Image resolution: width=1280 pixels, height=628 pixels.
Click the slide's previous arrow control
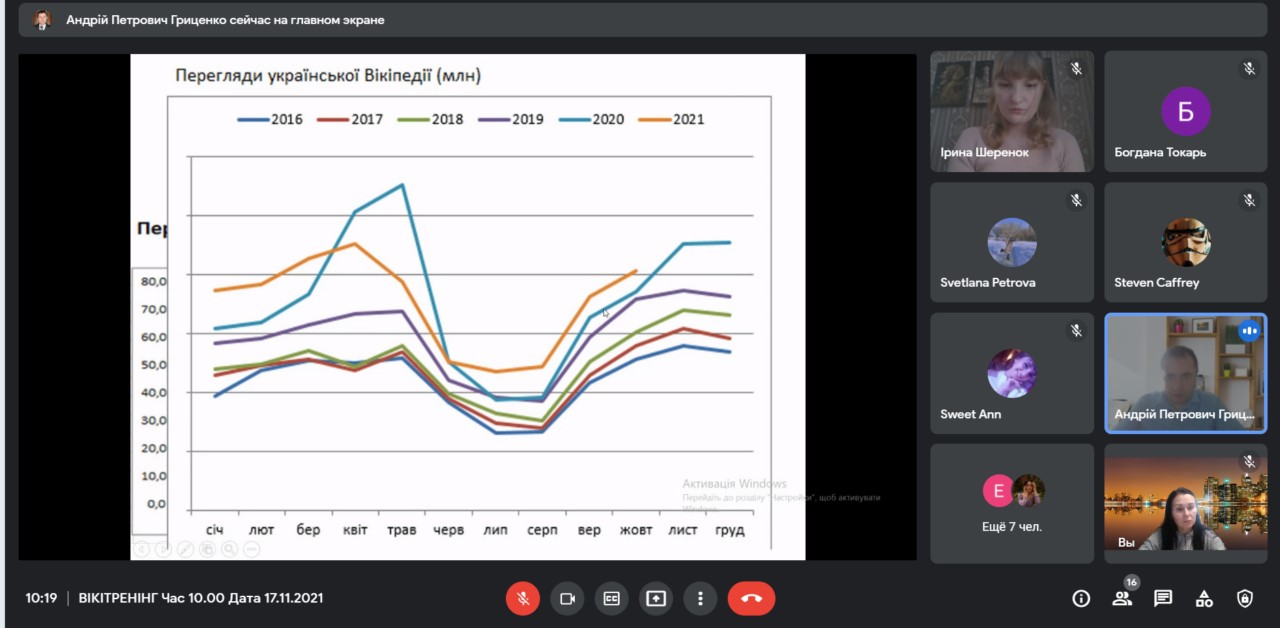(x=143, y=549)
